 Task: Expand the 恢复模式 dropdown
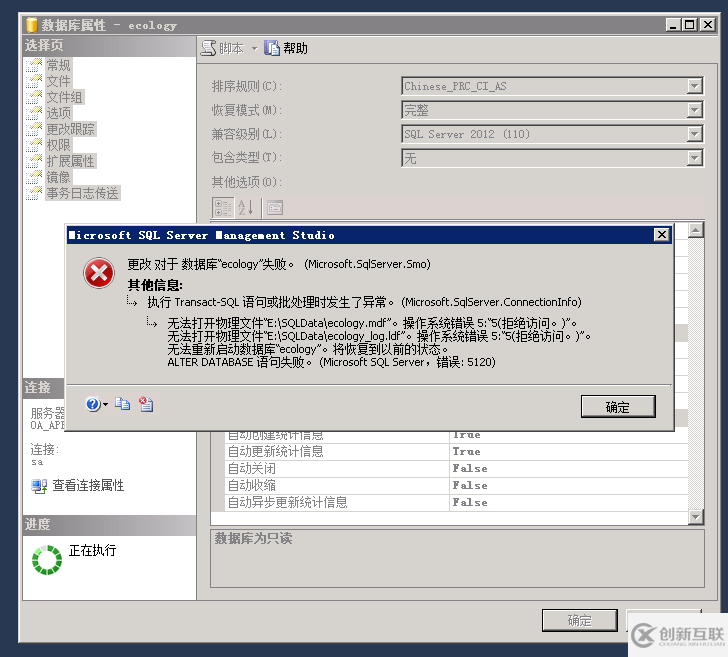[x=694, y=110]
